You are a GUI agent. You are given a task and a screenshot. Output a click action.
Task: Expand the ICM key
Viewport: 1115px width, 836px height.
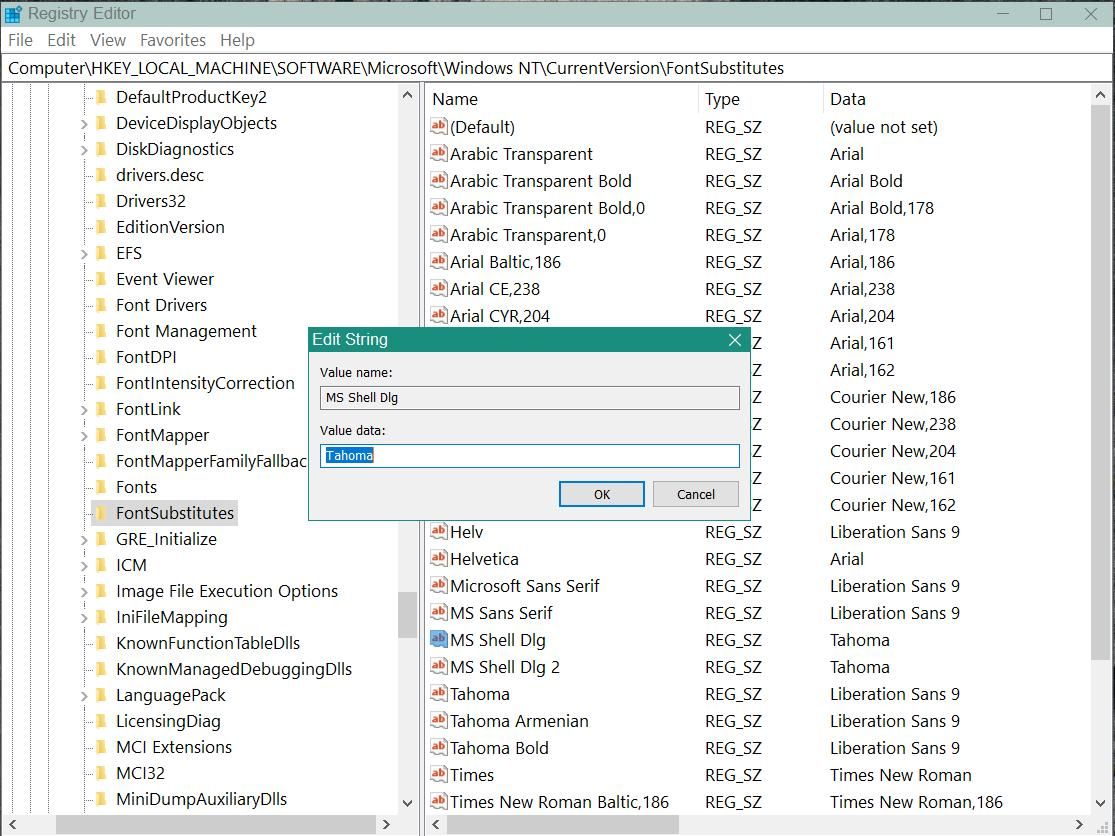click(x=84, y=566)
